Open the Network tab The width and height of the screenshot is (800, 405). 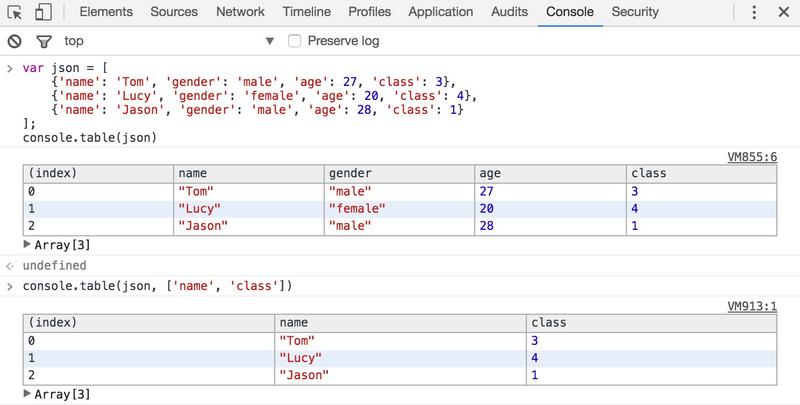241,12
